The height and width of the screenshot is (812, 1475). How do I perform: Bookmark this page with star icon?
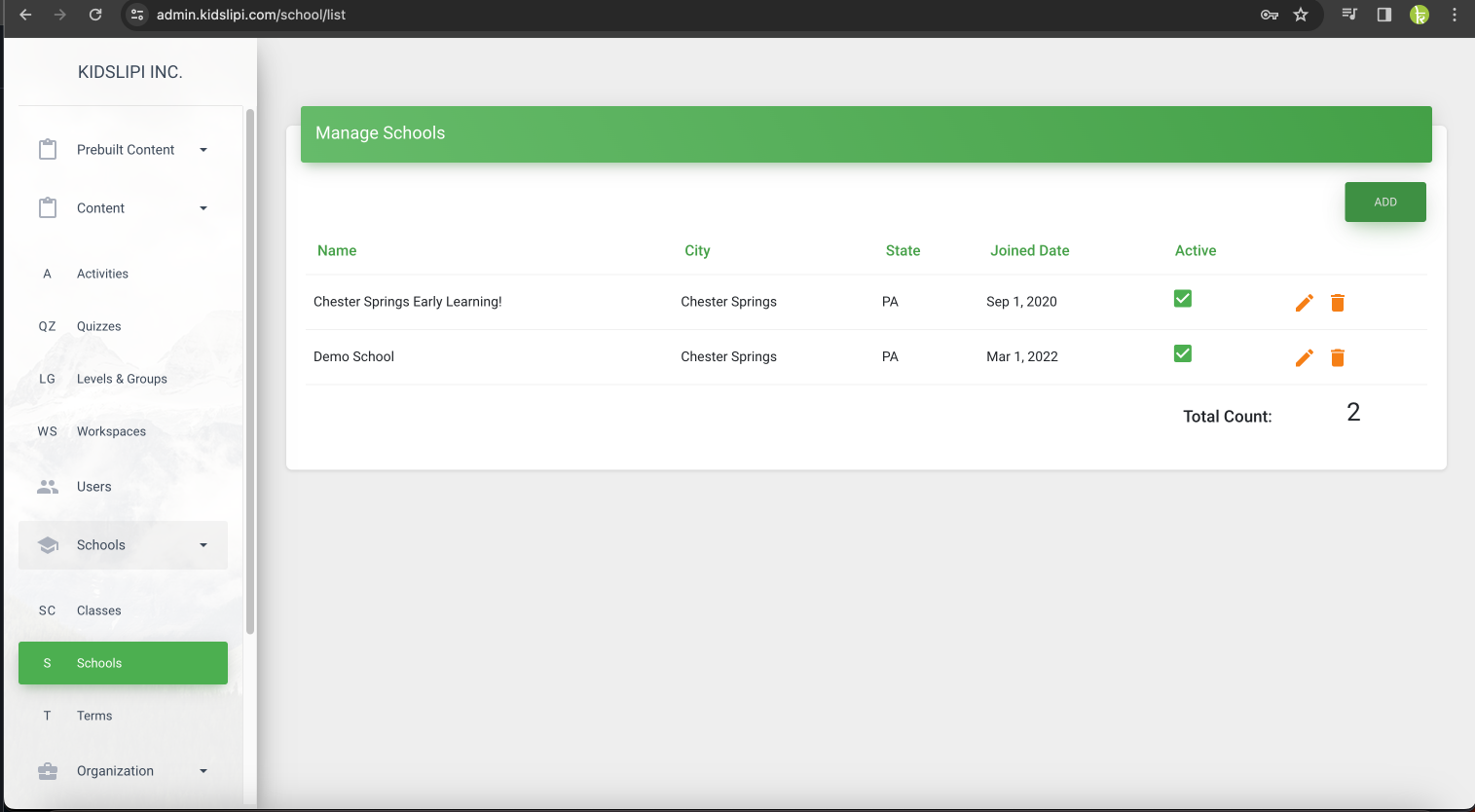pos(1301,15)
